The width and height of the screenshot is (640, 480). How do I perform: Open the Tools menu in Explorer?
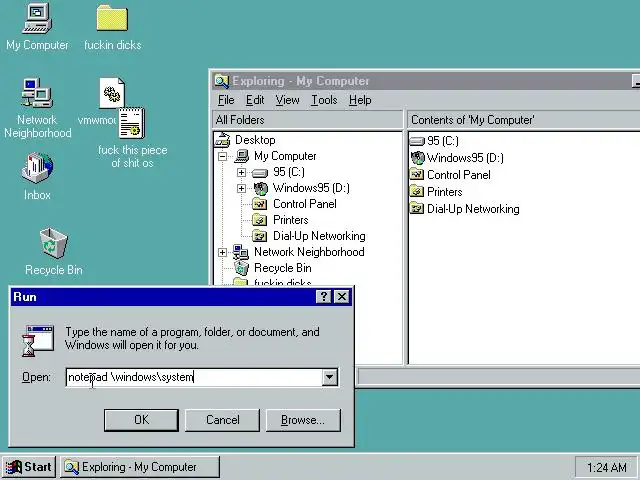(x=324, y=100)
